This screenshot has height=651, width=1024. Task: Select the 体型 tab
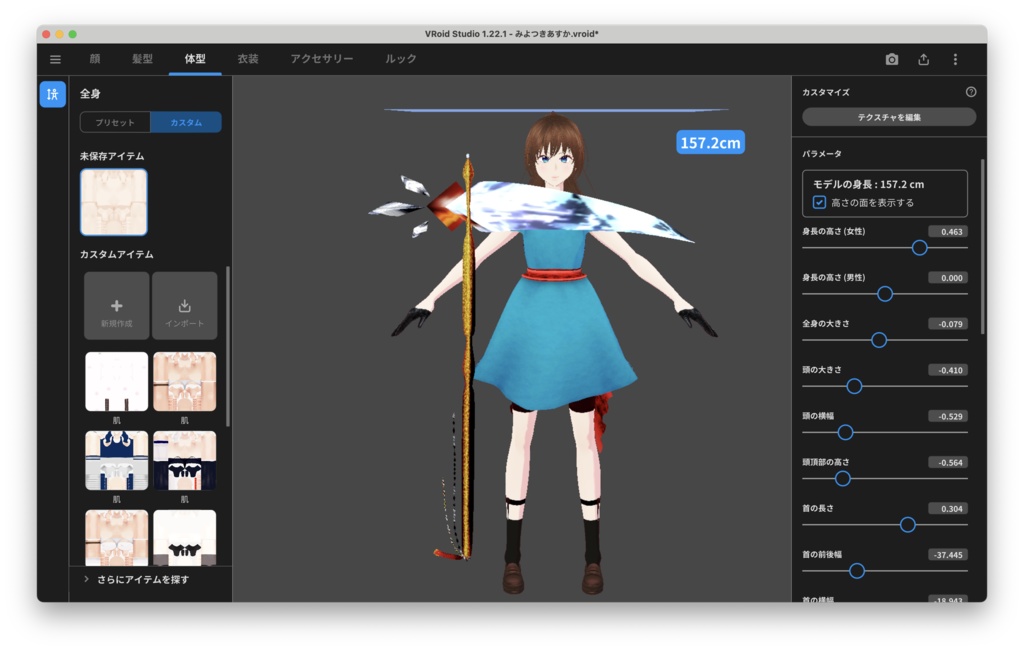pyautogui.click(x=195, y=59)
